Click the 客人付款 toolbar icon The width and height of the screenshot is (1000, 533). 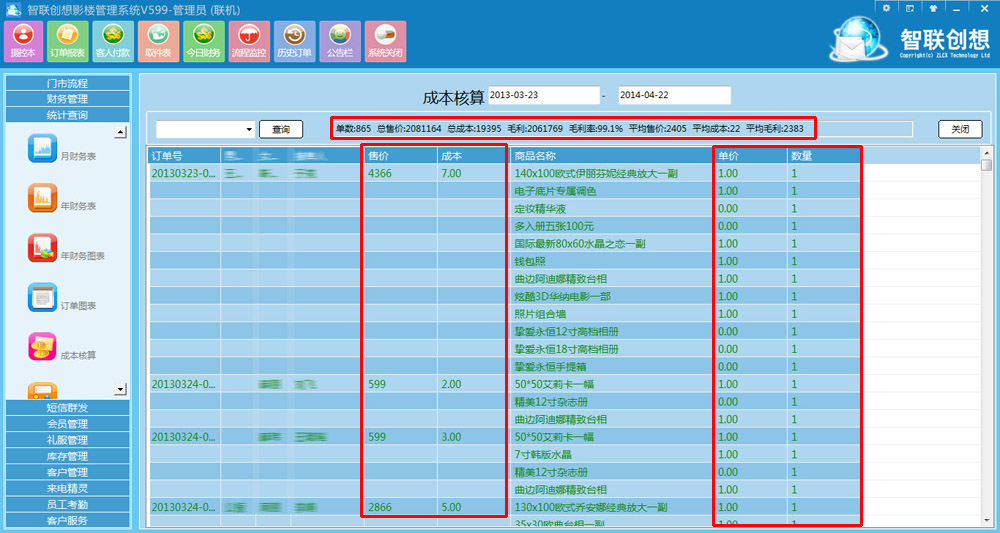tap(112, 41)
